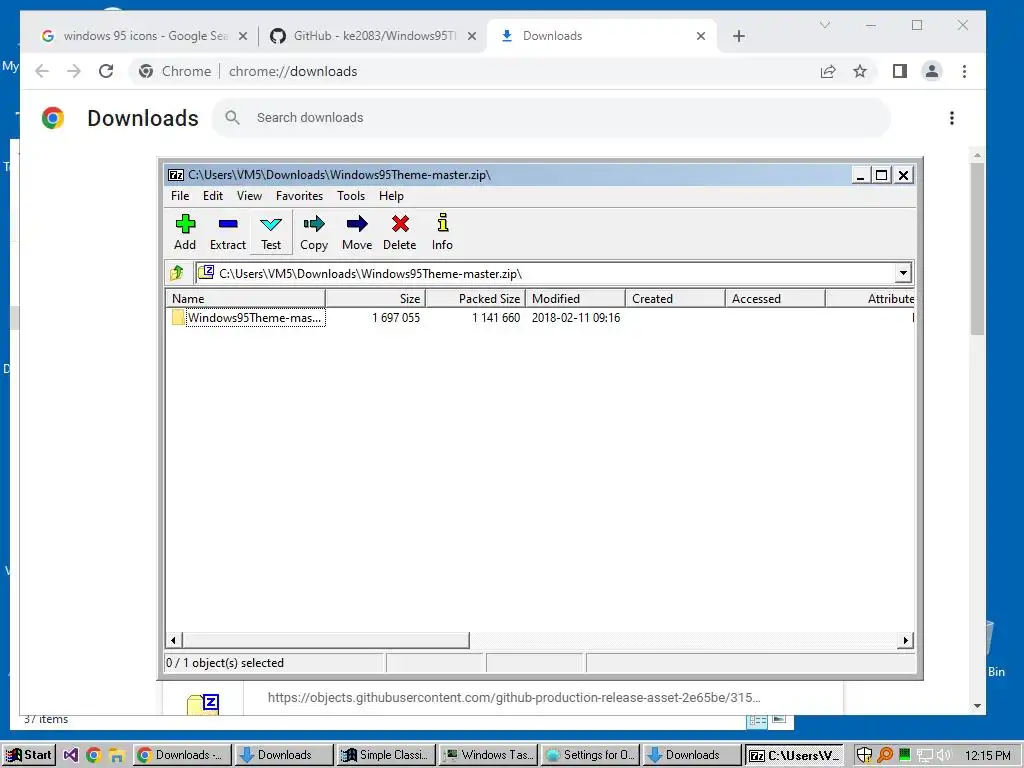Click the Add toolbar icon in 7-Zip
This screenshot has height=768, width=1024.
click(185, 225)
